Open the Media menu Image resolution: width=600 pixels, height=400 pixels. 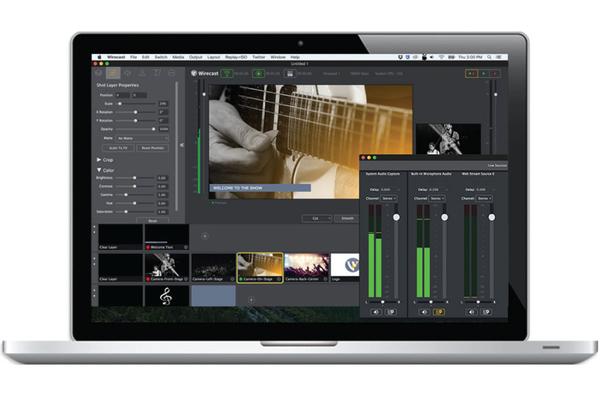pyautogui.click(x=178, y=57)
